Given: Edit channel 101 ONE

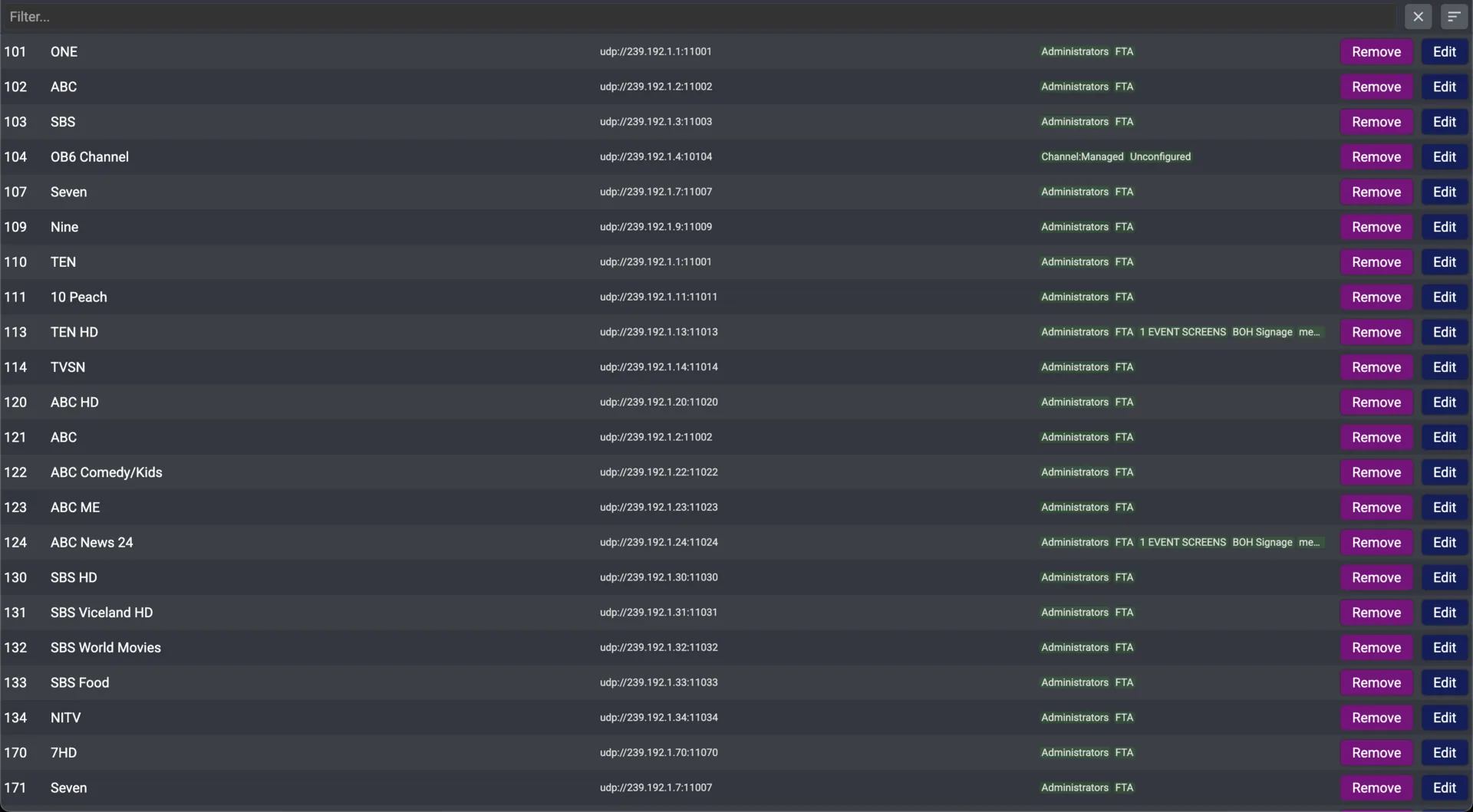Looking at the screenshot, I should [x=1444, y=51].
